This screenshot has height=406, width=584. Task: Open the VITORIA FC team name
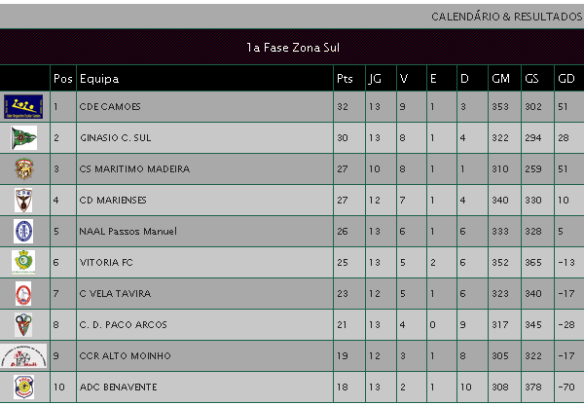click(x=106, y=263)
